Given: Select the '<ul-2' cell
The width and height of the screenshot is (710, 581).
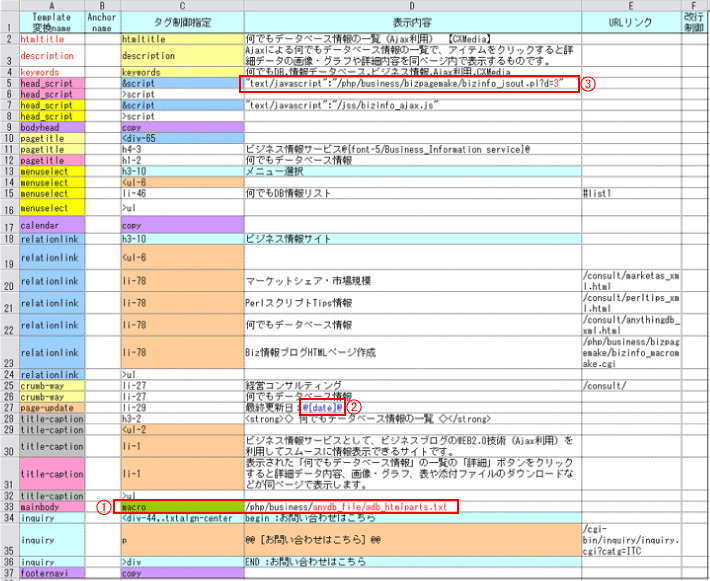Looking at the screenshot, I should pyautogui.click(x=182, y=430).
